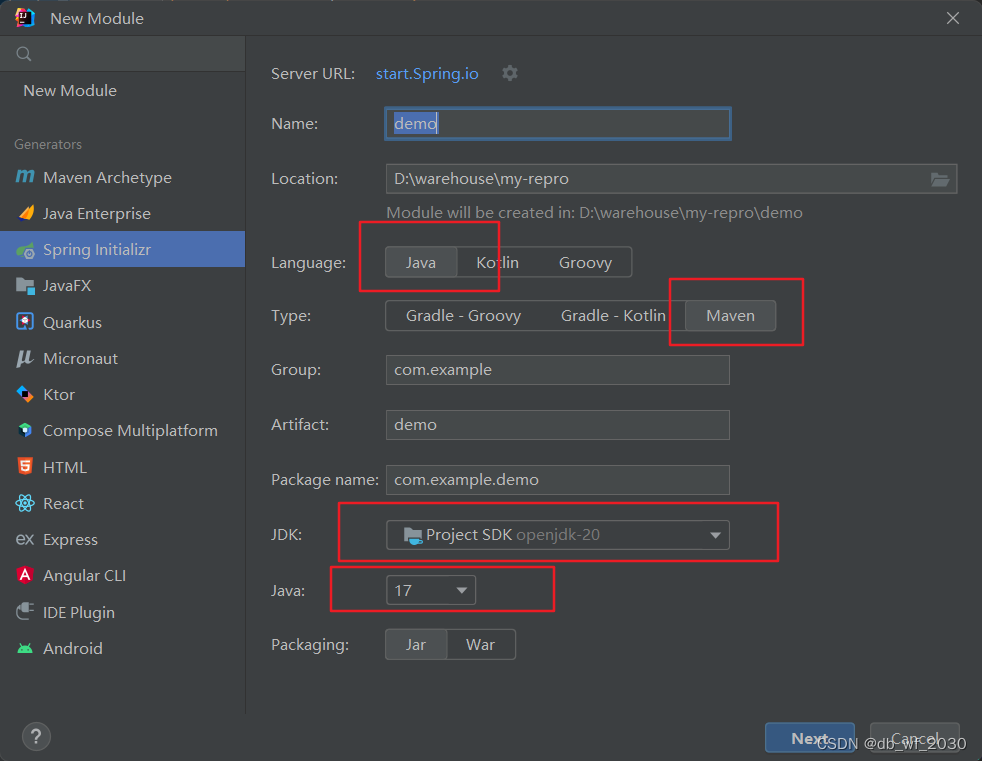Viewport: 982px width, 761px height.
Task: Select Kotlin as the language
Action: (497, 262)
